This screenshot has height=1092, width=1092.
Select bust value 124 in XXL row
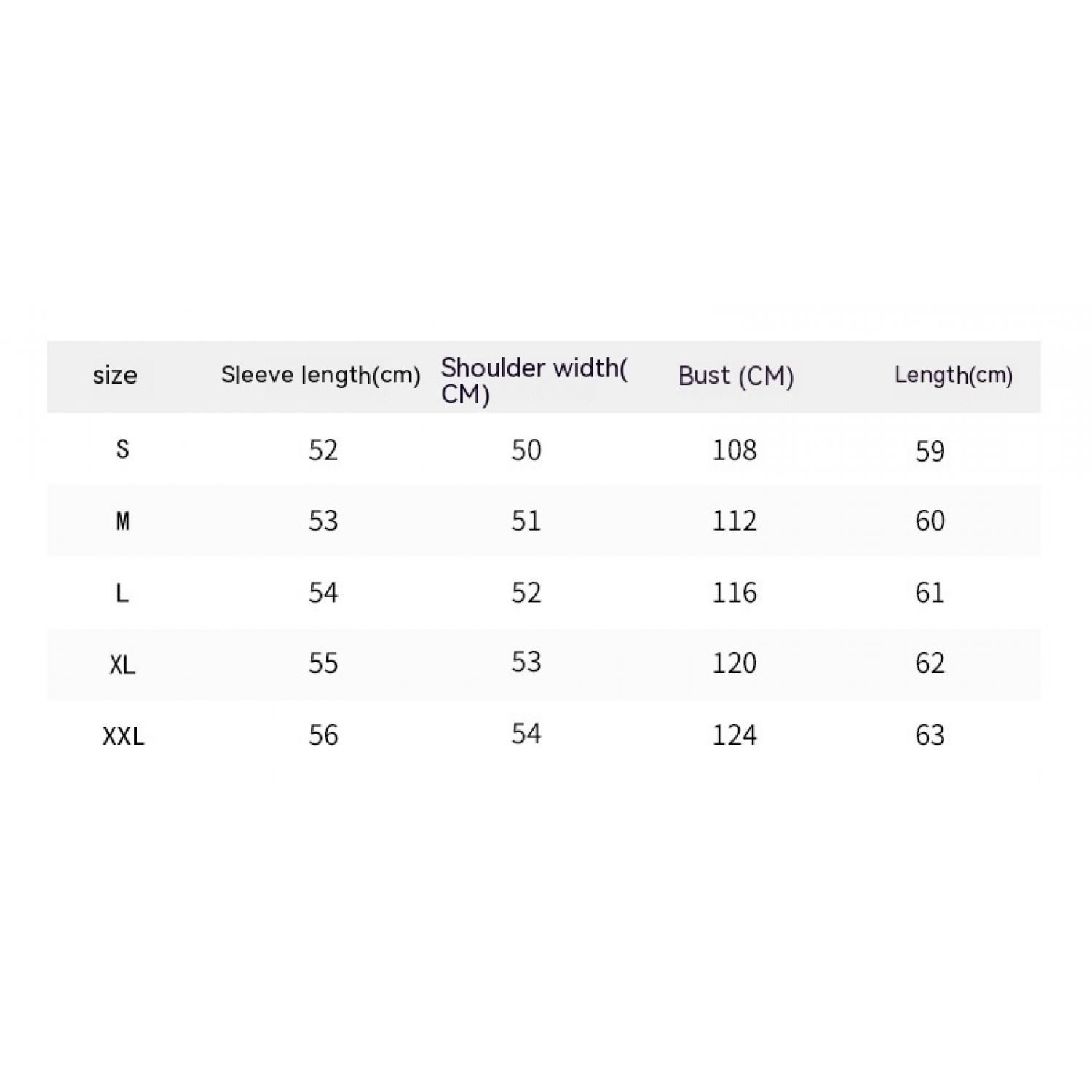[734, 735]
